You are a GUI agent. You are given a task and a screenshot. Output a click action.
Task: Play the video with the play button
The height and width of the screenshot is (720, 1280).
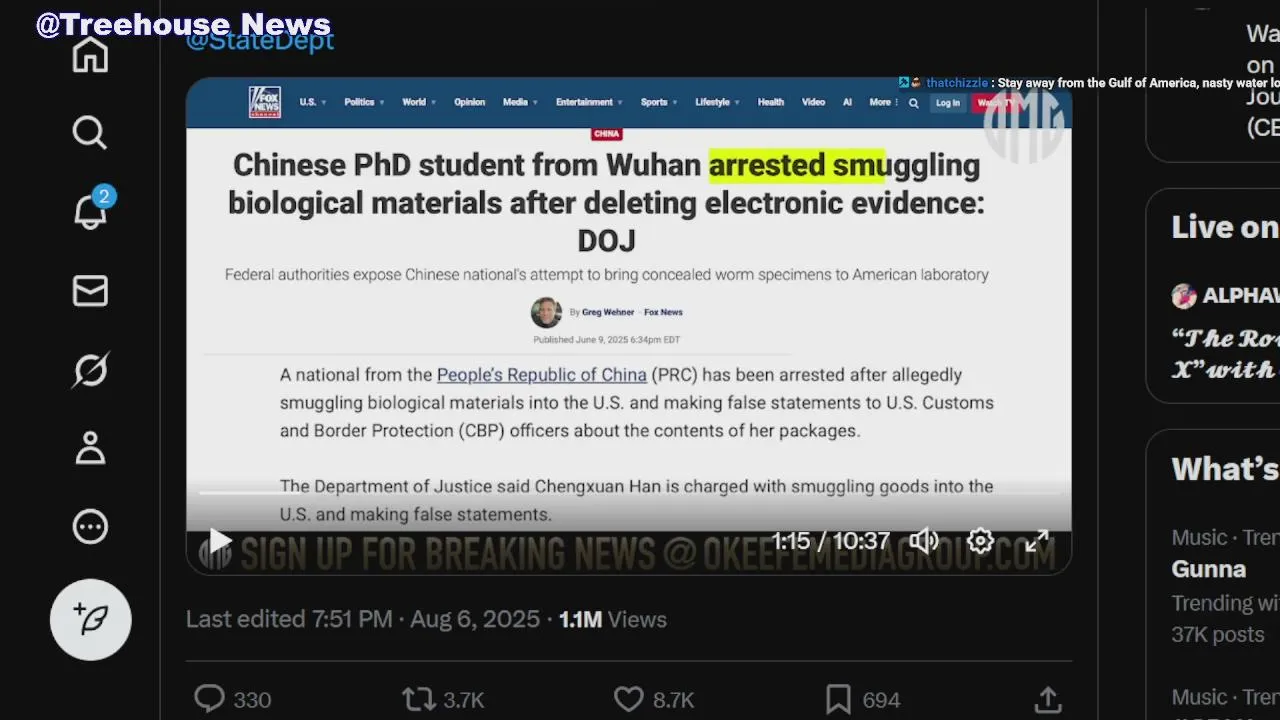219,542
